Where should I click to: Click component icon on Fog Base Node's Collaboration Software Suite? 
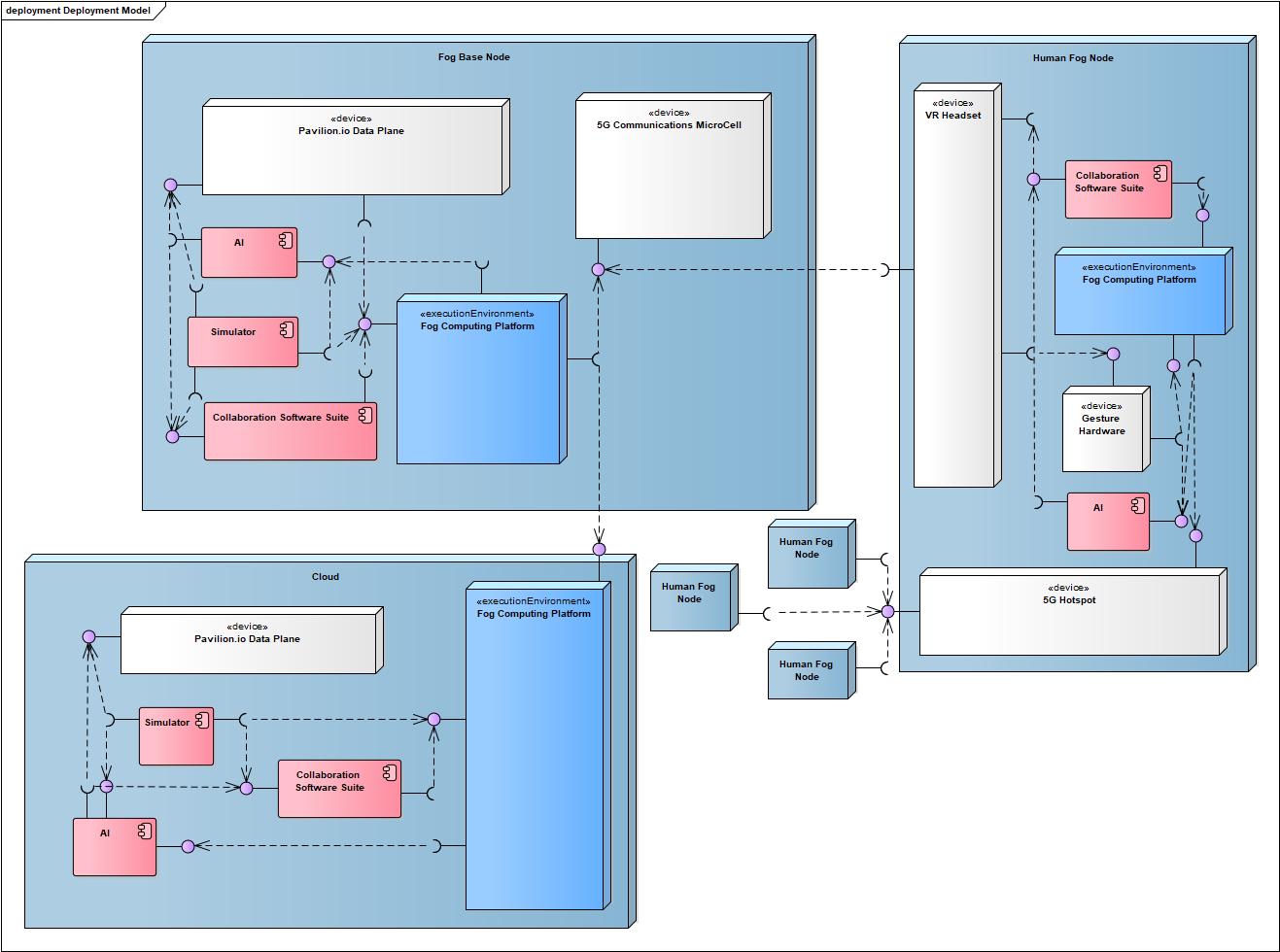pos(364,417)
